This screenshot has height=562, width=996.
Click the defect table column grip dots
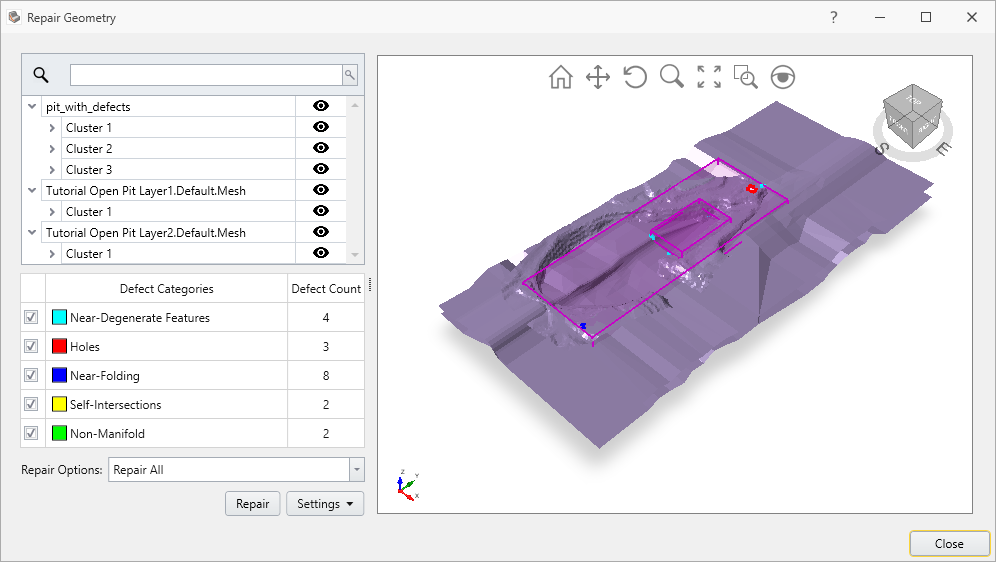coord(370,284)
